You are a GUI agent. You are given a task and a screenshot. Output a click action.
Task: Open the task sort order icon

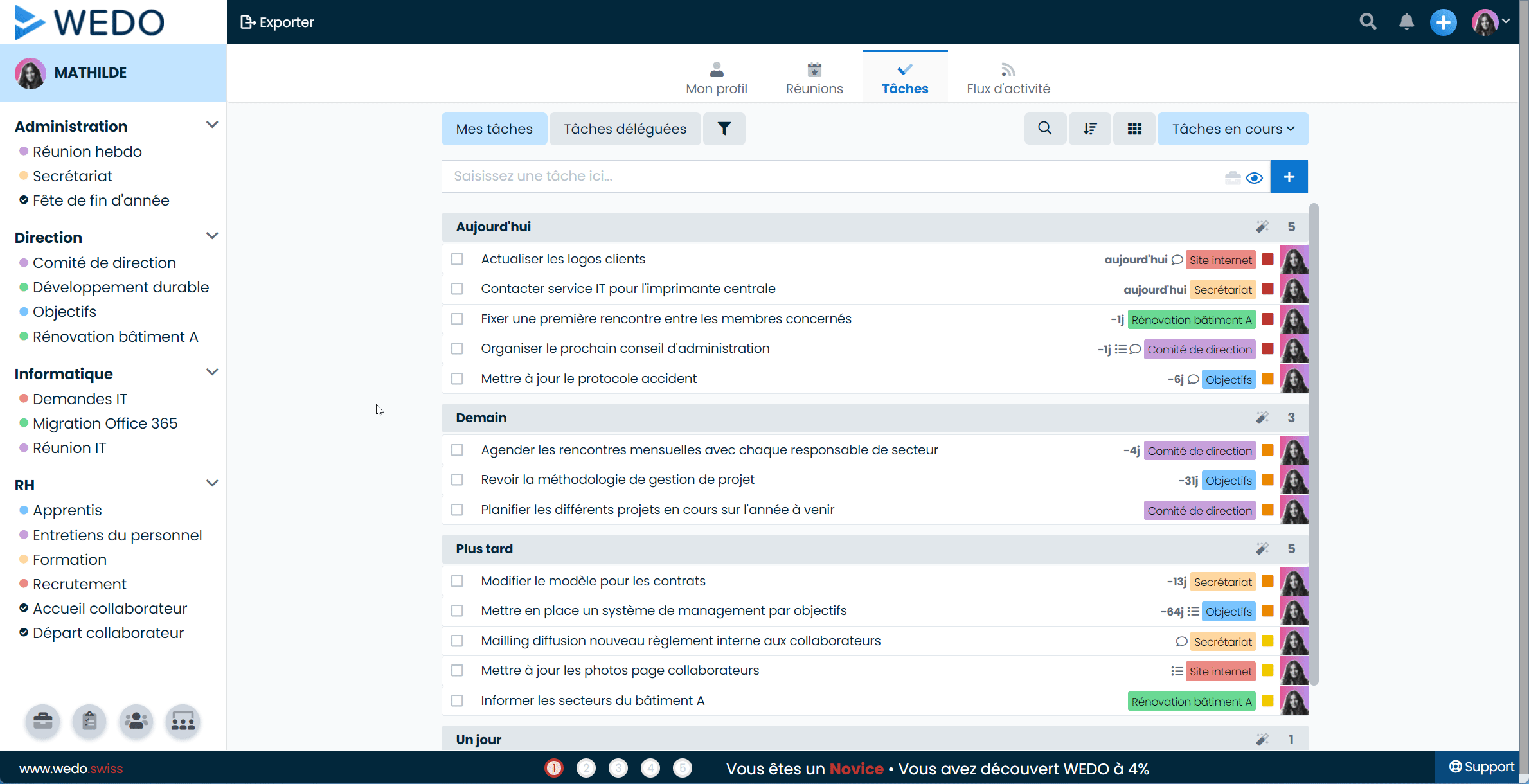pos(1089,129)
